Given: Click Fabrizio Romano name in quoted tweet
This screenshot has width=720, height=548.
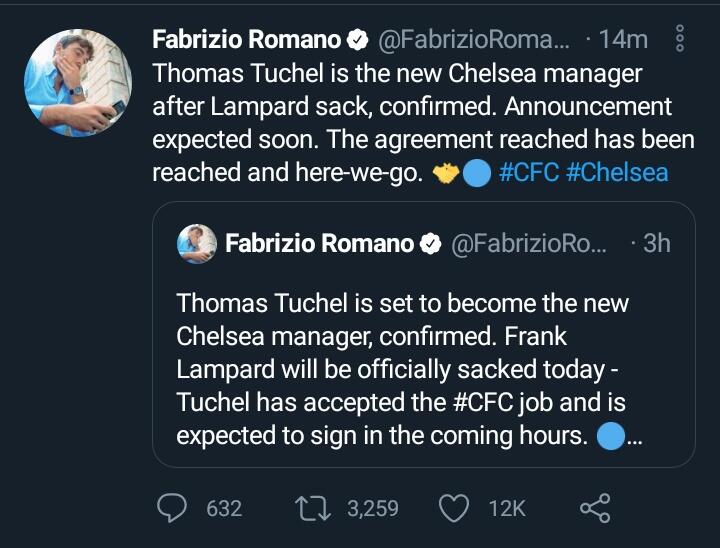Looking at the screenshot, I should point(320,243).
